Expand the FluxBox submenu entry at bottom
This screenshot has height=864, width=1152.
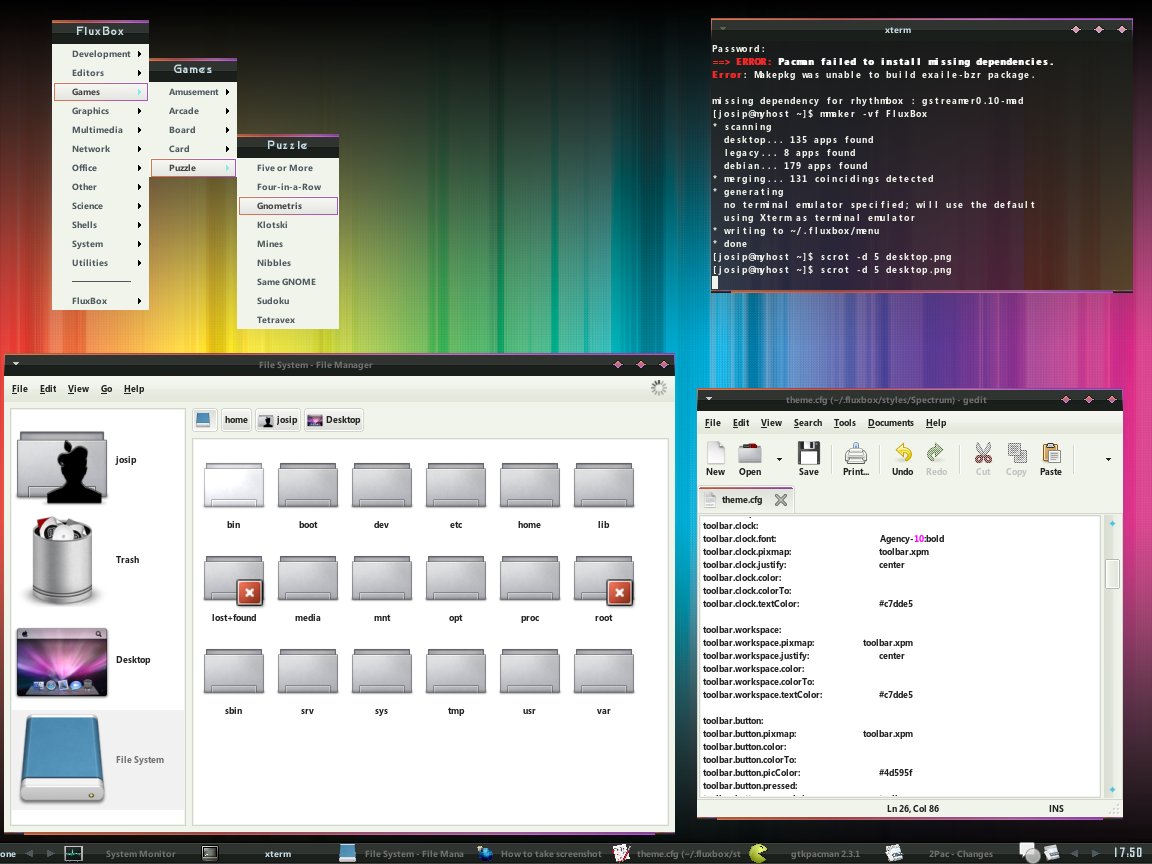click(x=101, y=301)
